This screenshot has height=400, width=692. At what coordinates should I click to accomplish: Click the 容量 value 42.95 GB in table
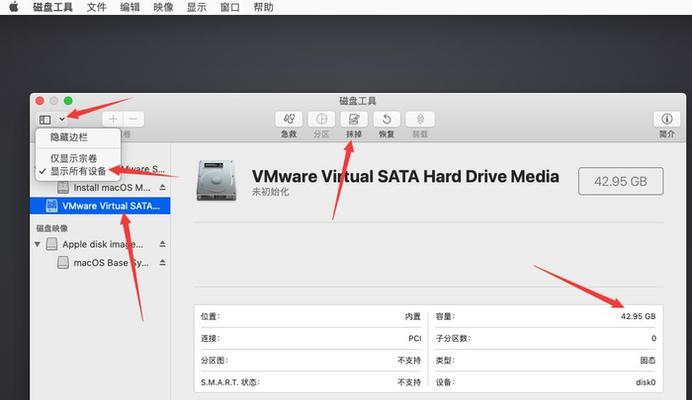coord(638,316)
